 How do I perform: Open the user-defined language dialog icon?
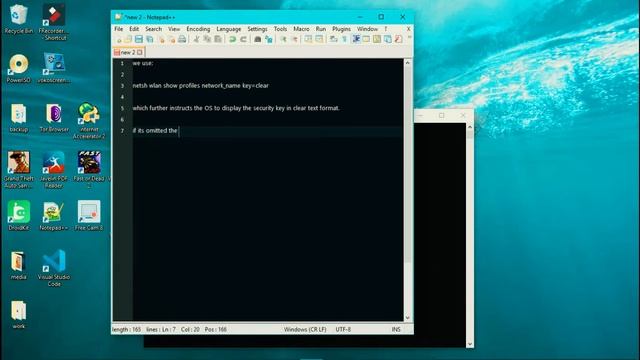pos(367,39)
